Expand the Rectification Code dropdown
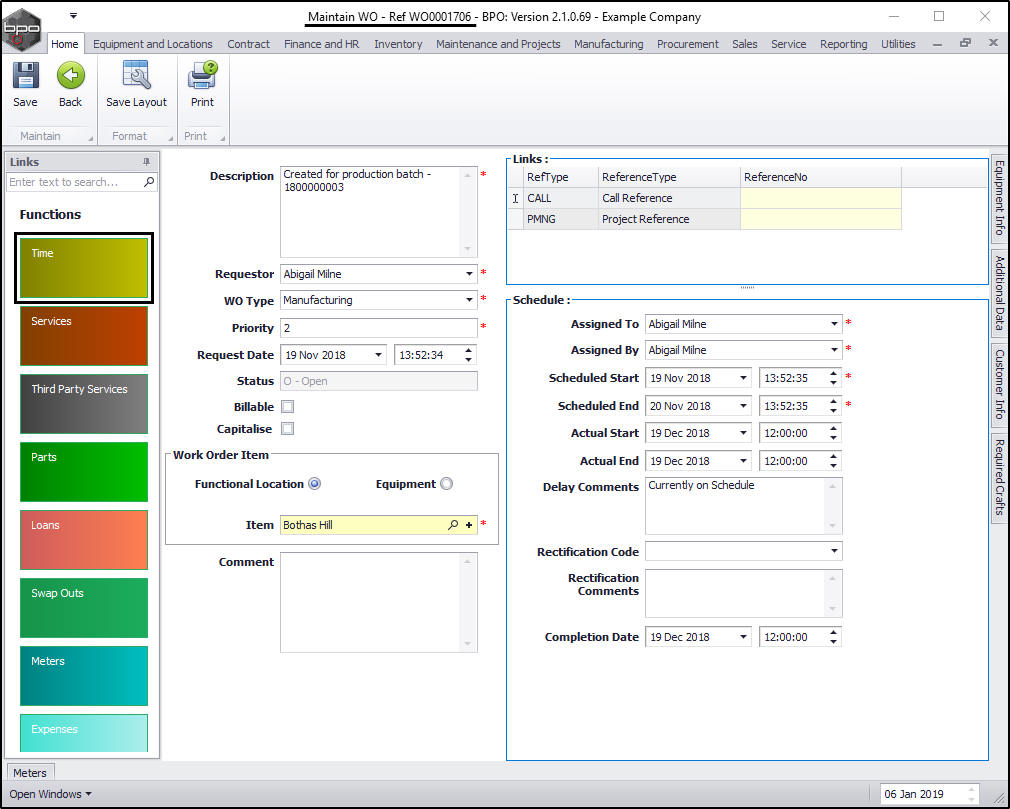This screenshot has width=1010, height=809. click(834, 552)
